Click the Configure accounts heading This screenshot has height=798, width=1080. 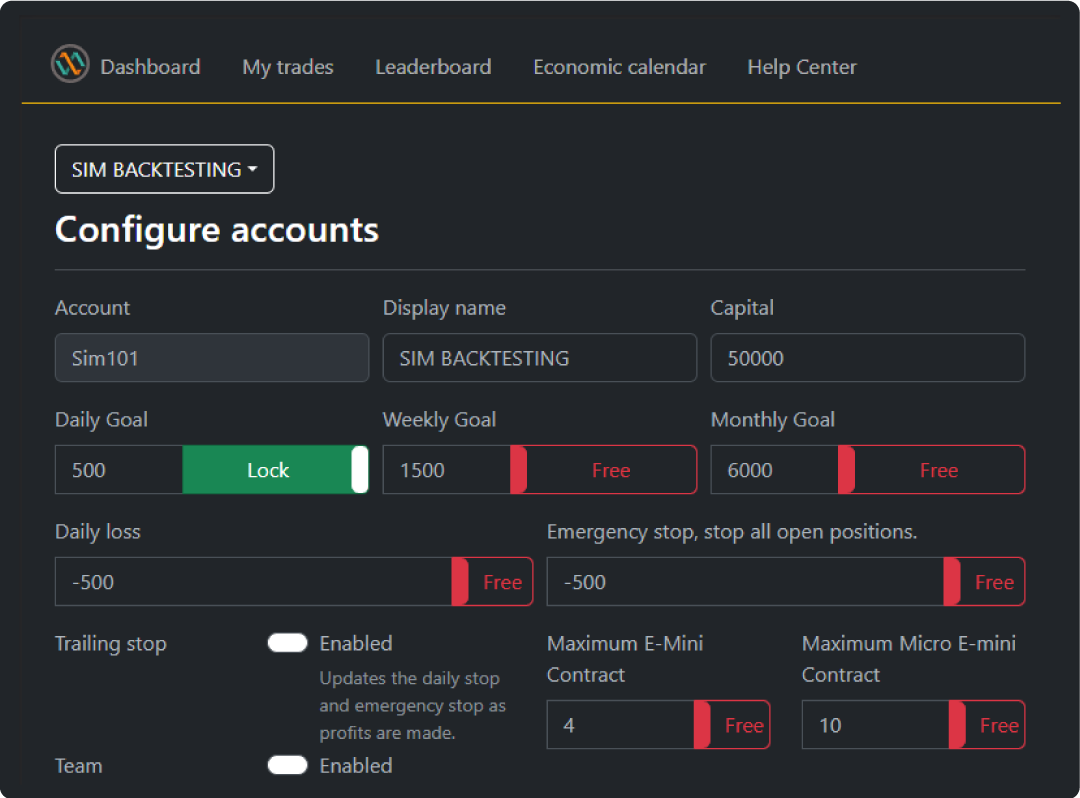tap(217, 230)
